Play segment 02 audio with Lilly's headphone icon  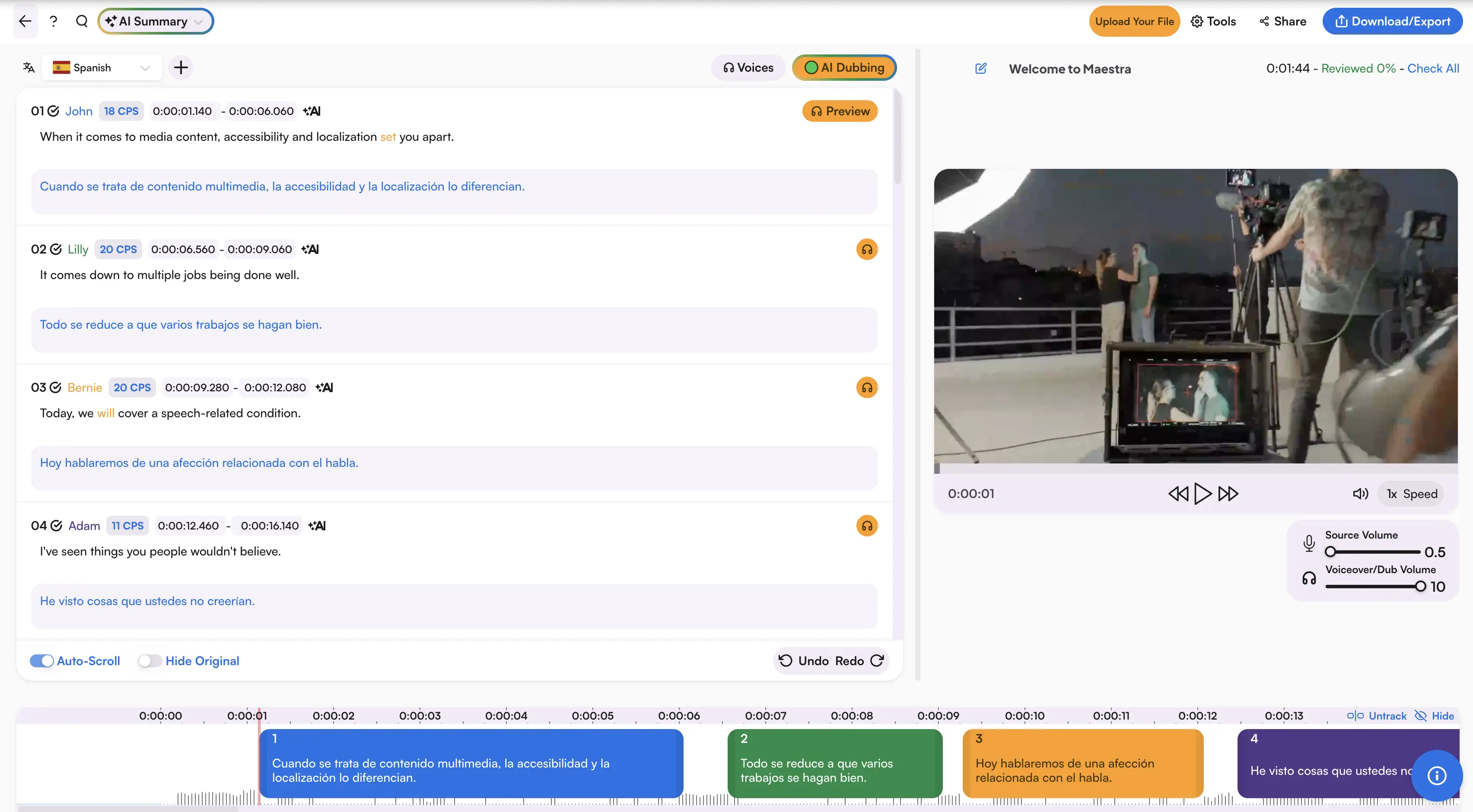point(867,249)
